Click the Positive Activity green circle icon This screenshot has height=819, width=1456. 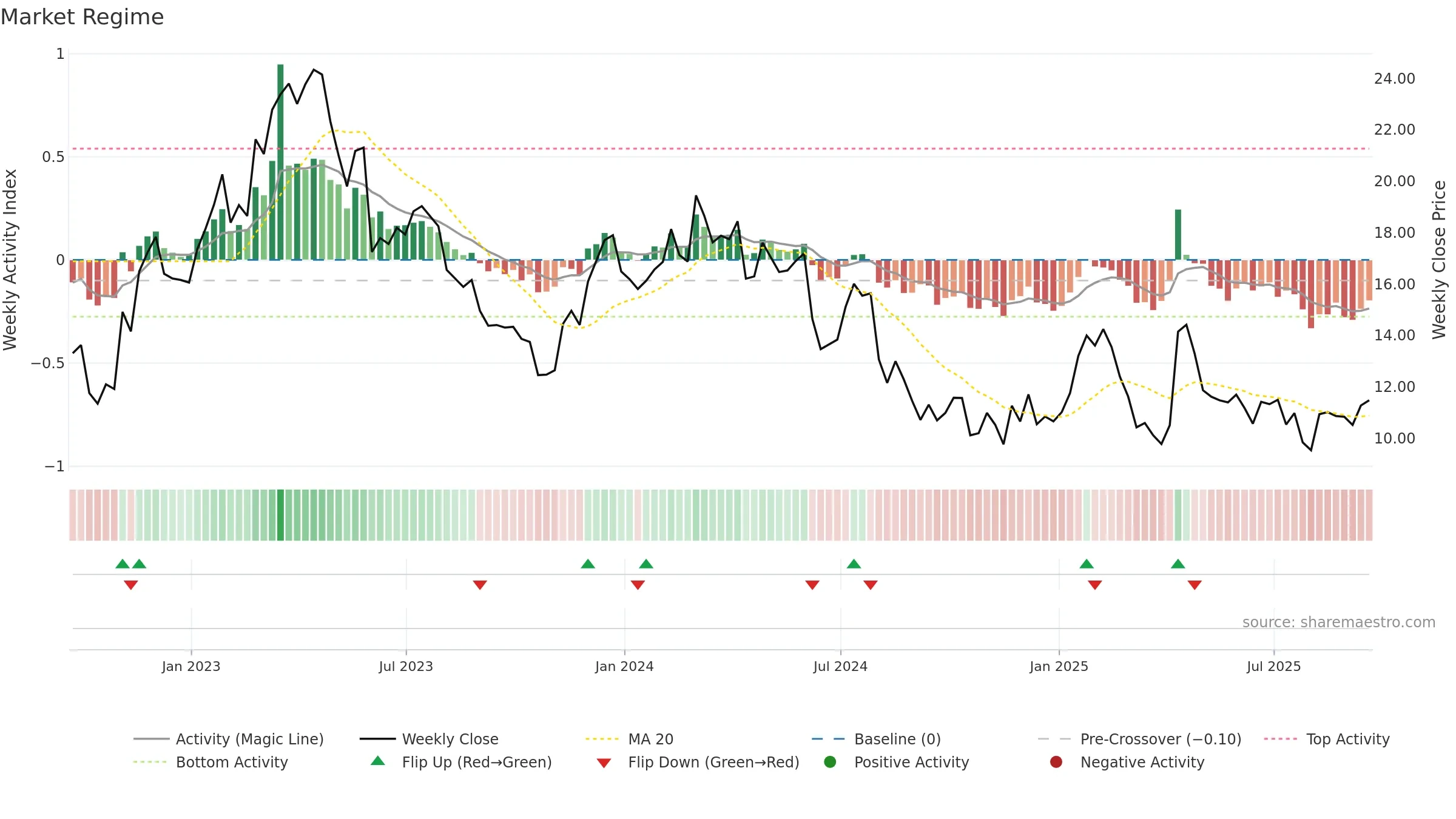pyautogui.click(x=830, y=762)
